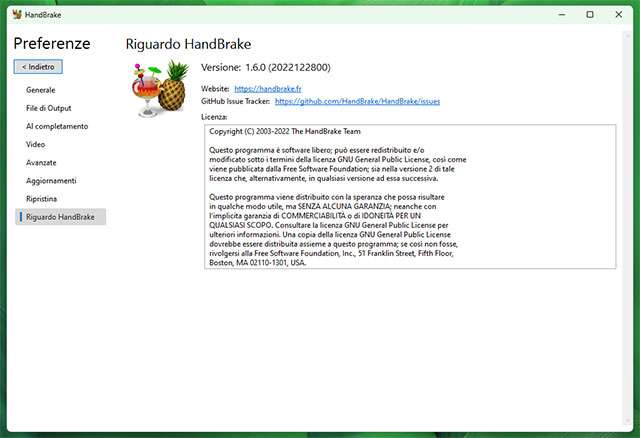Maximize the HandBrake window
The width and height of the screenshot is (640, 438).
tap(590, 14)
